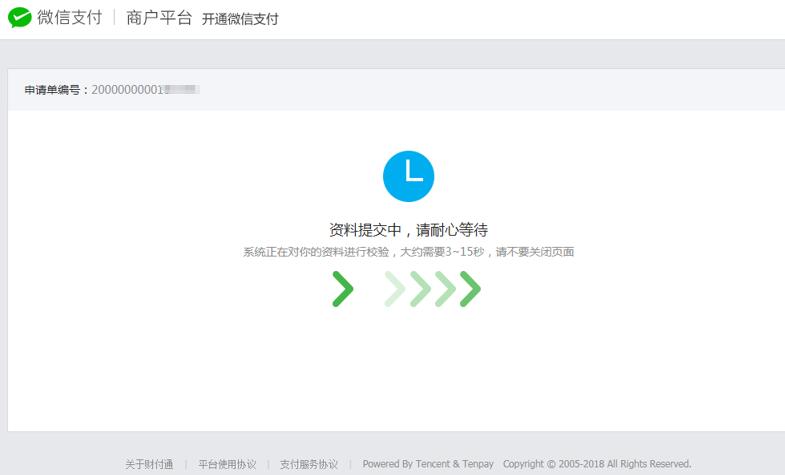Click the 系统正在对你的资料进行校验 notice text
The image size is (785, 475).
point(409,252)
